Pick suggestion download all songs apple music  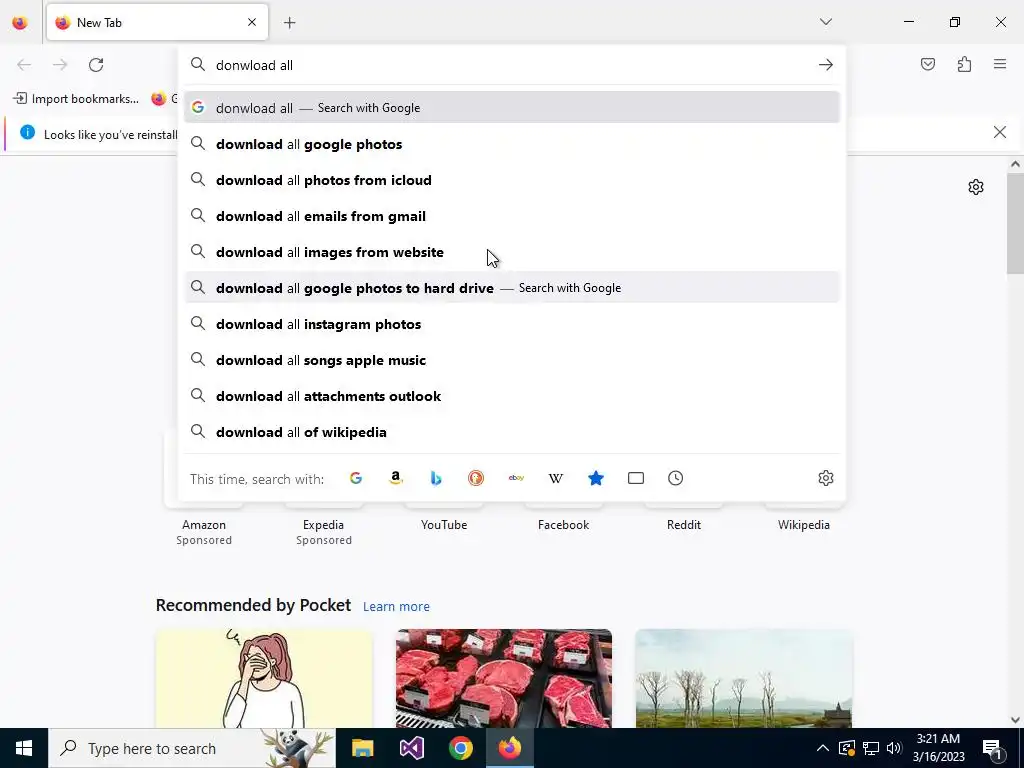tap(512, 360)
